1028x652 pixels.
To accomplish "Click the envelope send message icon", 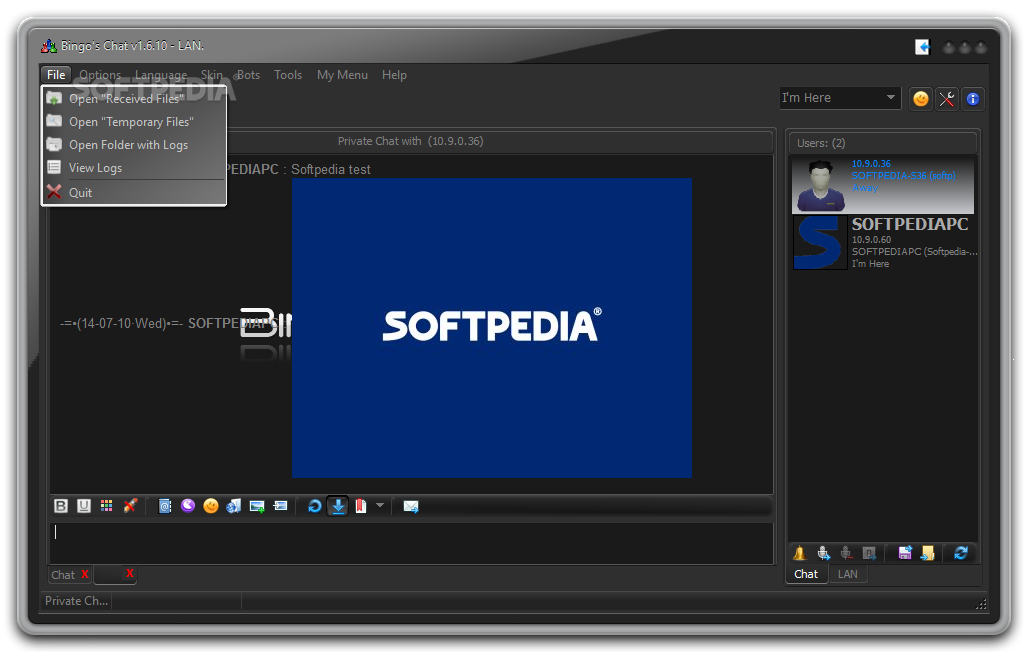I will (x=411, y=506).
